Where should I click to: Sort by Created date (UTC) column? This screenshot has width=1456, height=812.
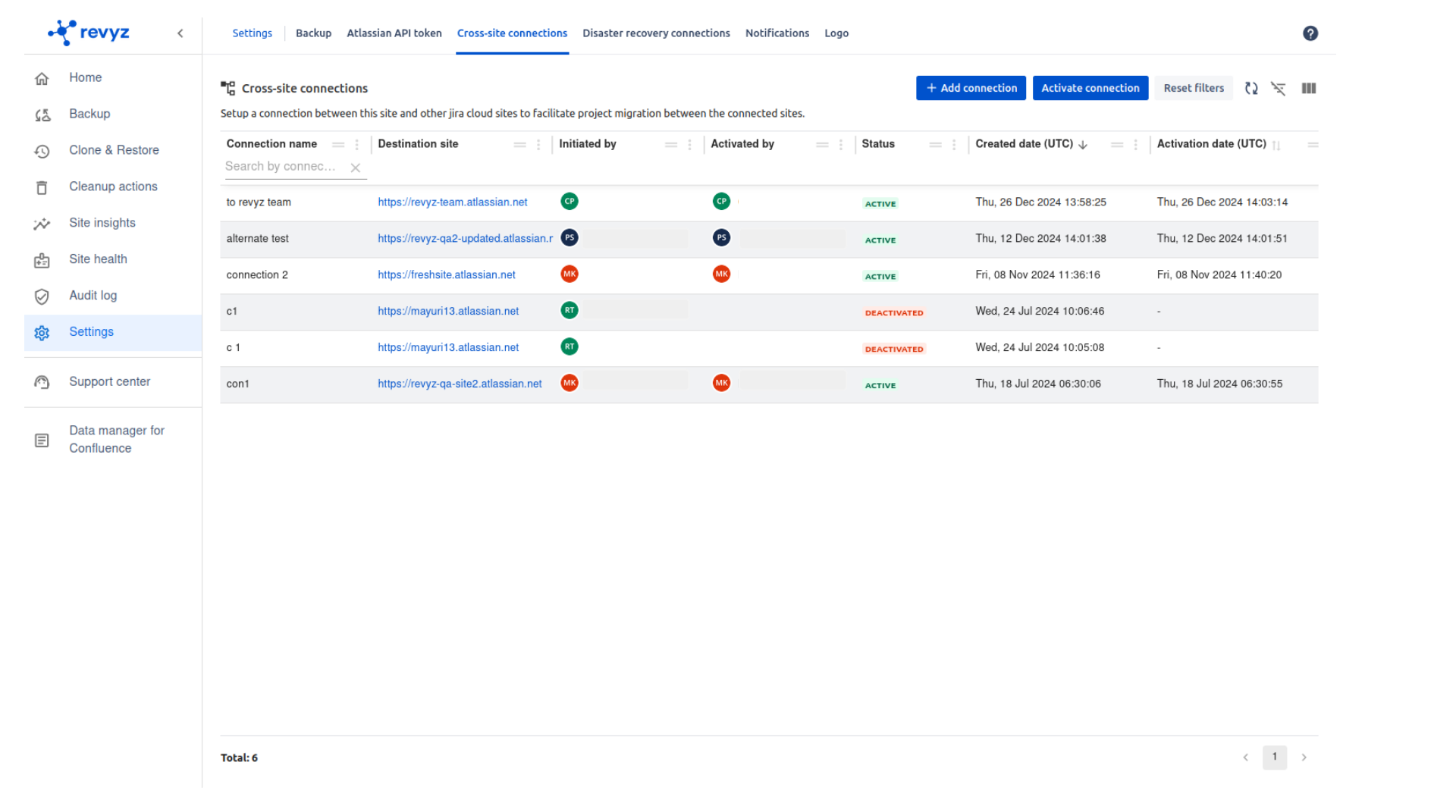click(1024, 144)
